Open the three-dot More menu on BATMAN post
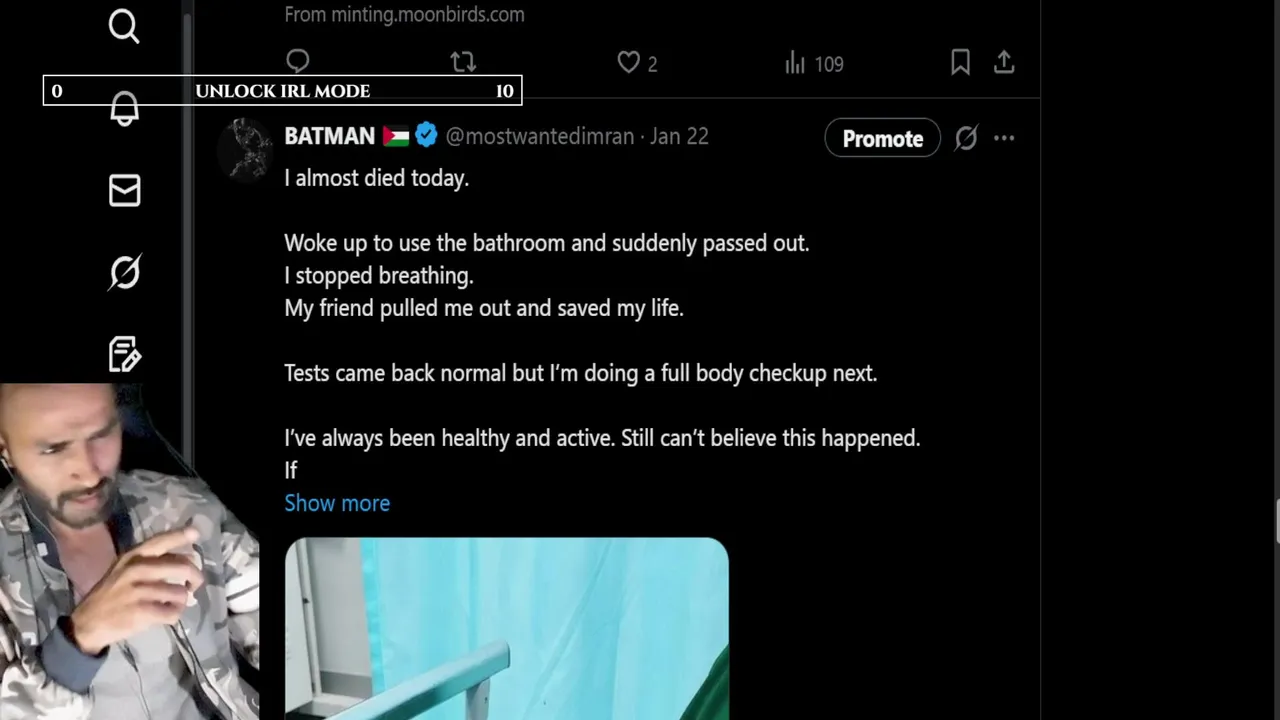 point(1004,138)
